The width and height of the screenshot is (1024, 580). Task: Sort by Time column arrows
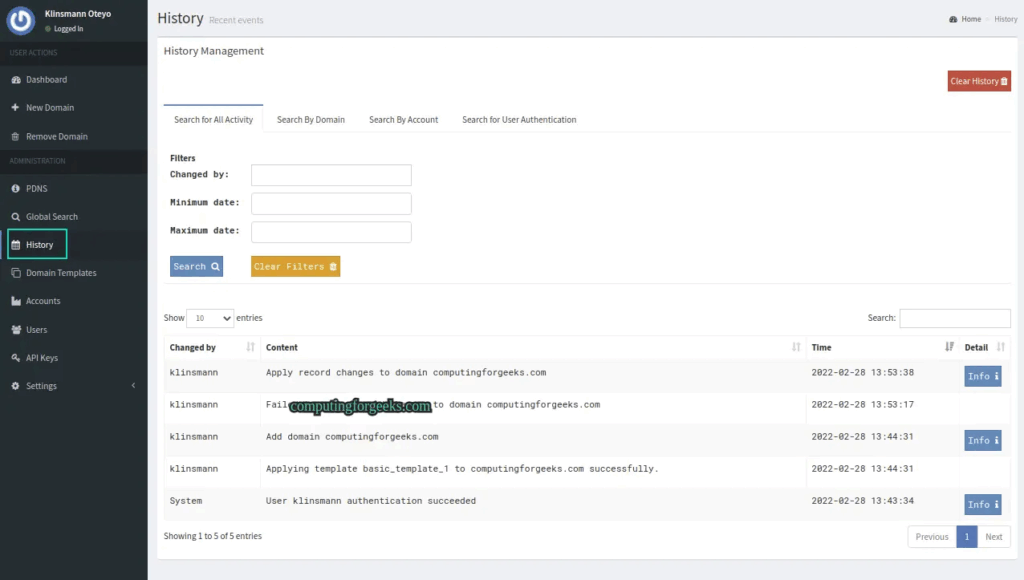(x=949, y=347)
